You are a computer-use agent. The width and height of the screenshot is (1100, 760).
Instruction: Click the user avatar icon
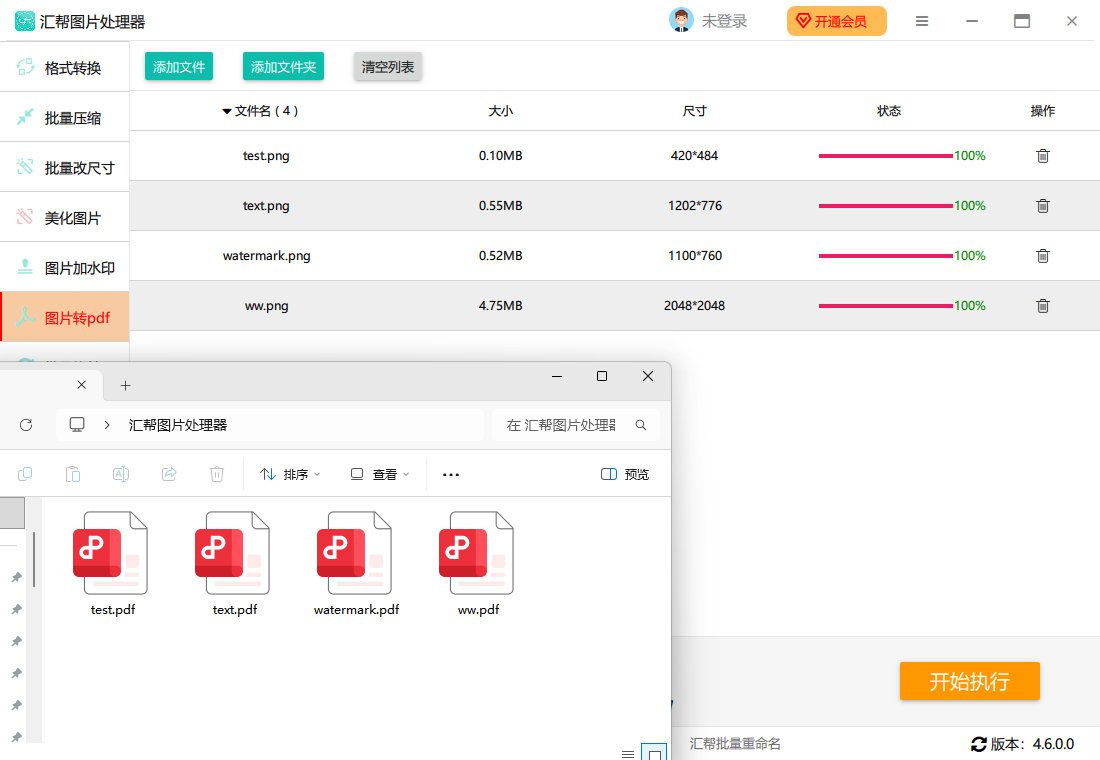[x=681, y=20]
